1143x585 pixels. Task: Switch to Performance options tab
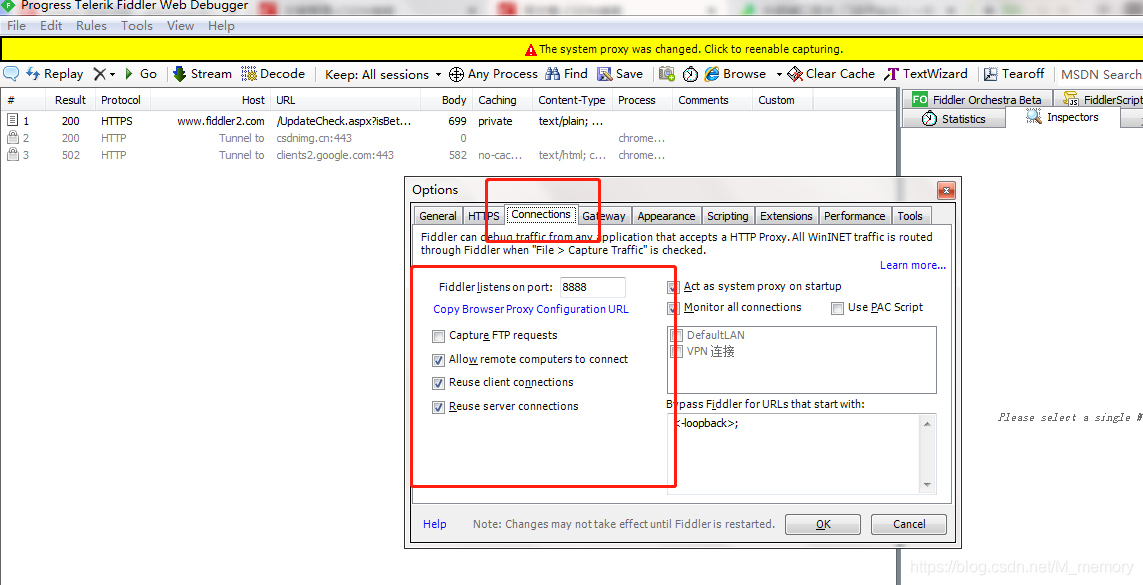click(x=854, y=216)
